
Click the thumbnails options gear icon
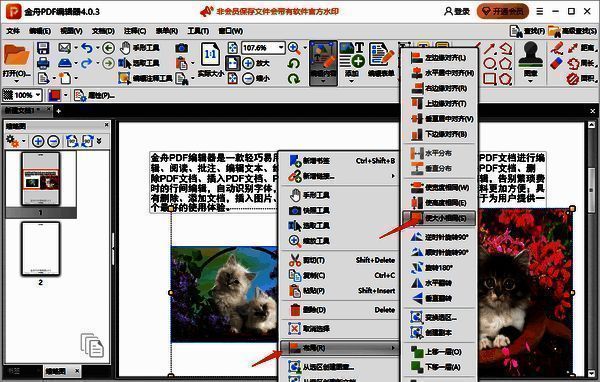(12, 141)
